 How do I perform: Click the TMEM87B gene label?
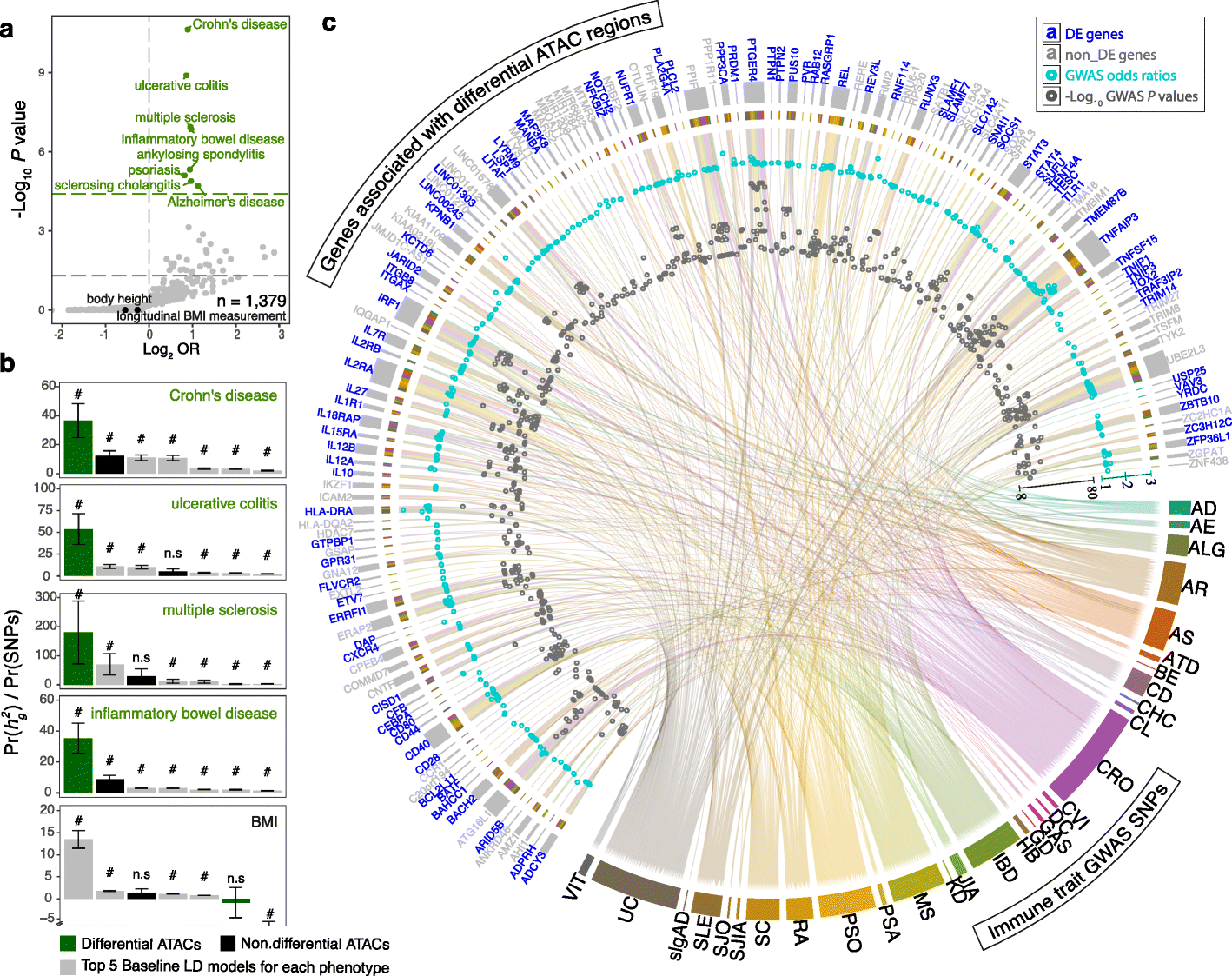pos(1105,207)
